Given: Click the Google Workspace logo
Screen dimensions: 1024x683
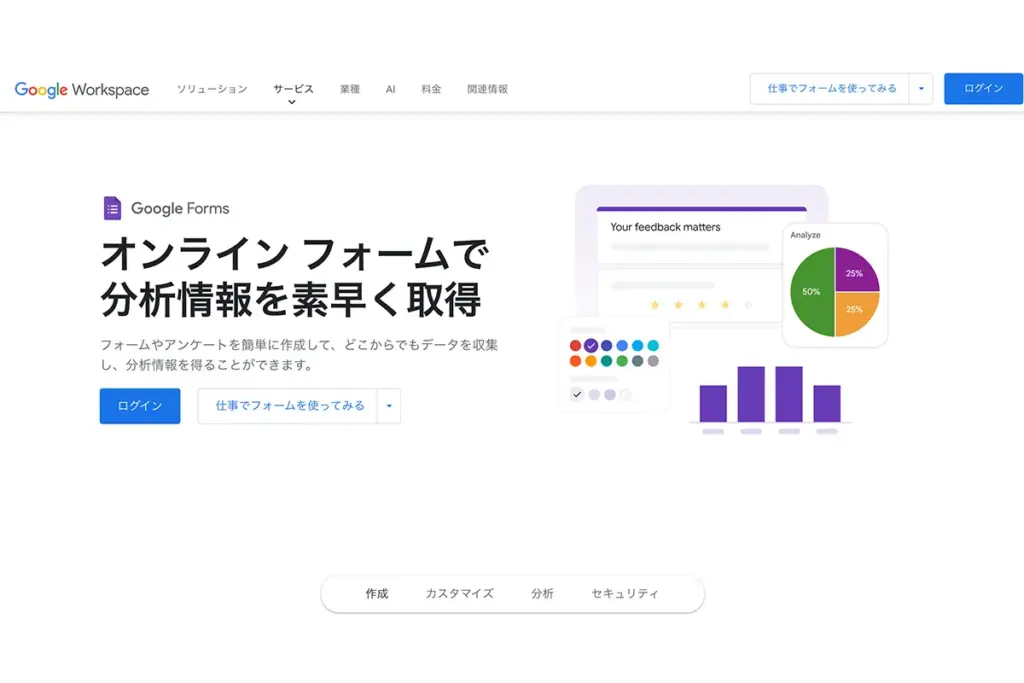Looking at the screenshot, I should pos(82,89).
